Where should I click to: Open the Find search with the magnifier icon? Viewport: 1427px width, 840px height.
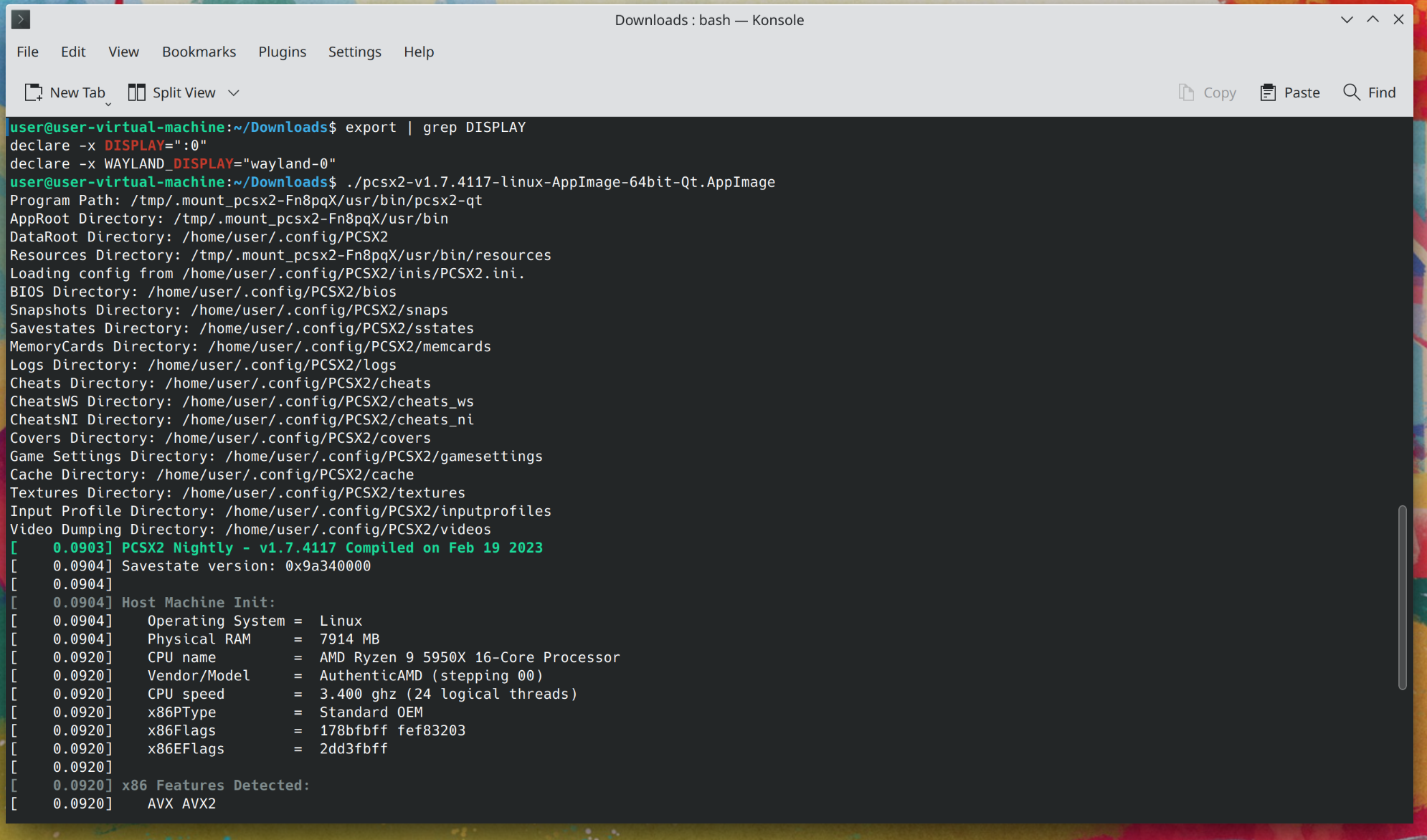tap(1351, 92)
